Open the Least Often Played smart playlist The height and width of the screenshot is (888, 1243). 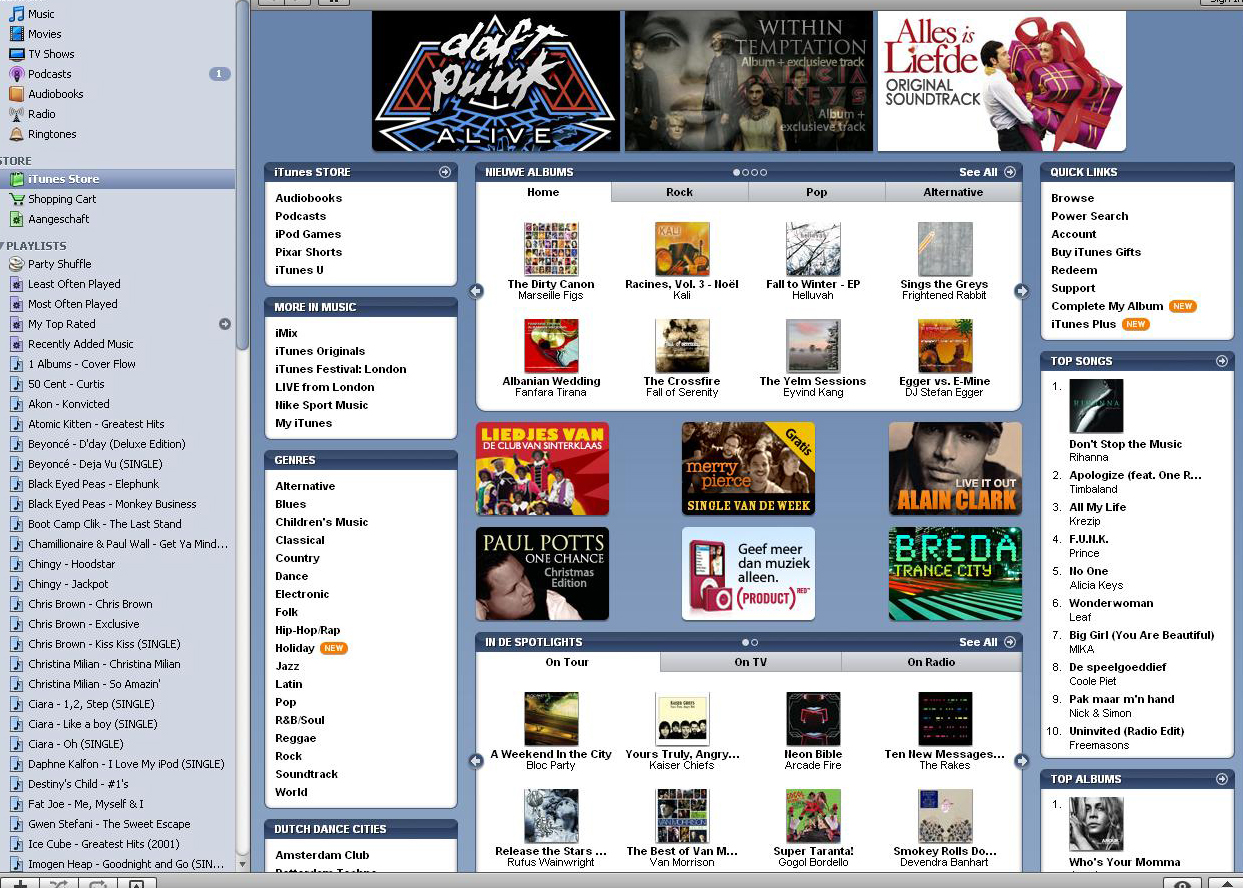pyautogui.click(x=74, y=284)
